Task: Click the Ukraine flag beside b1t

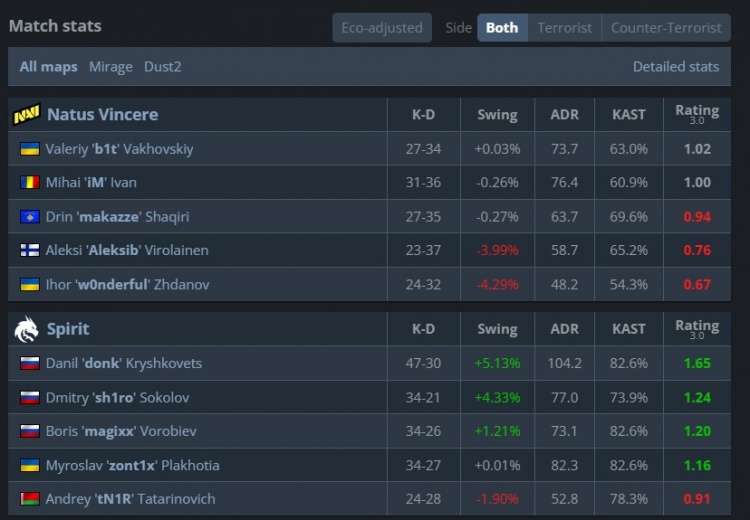Action: [x=29, y=149]
